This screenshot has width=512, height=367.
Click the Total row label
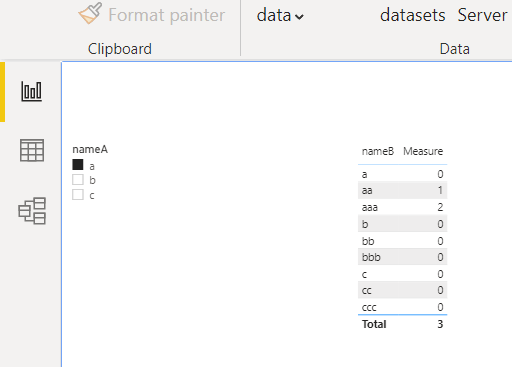click(374, 324)
